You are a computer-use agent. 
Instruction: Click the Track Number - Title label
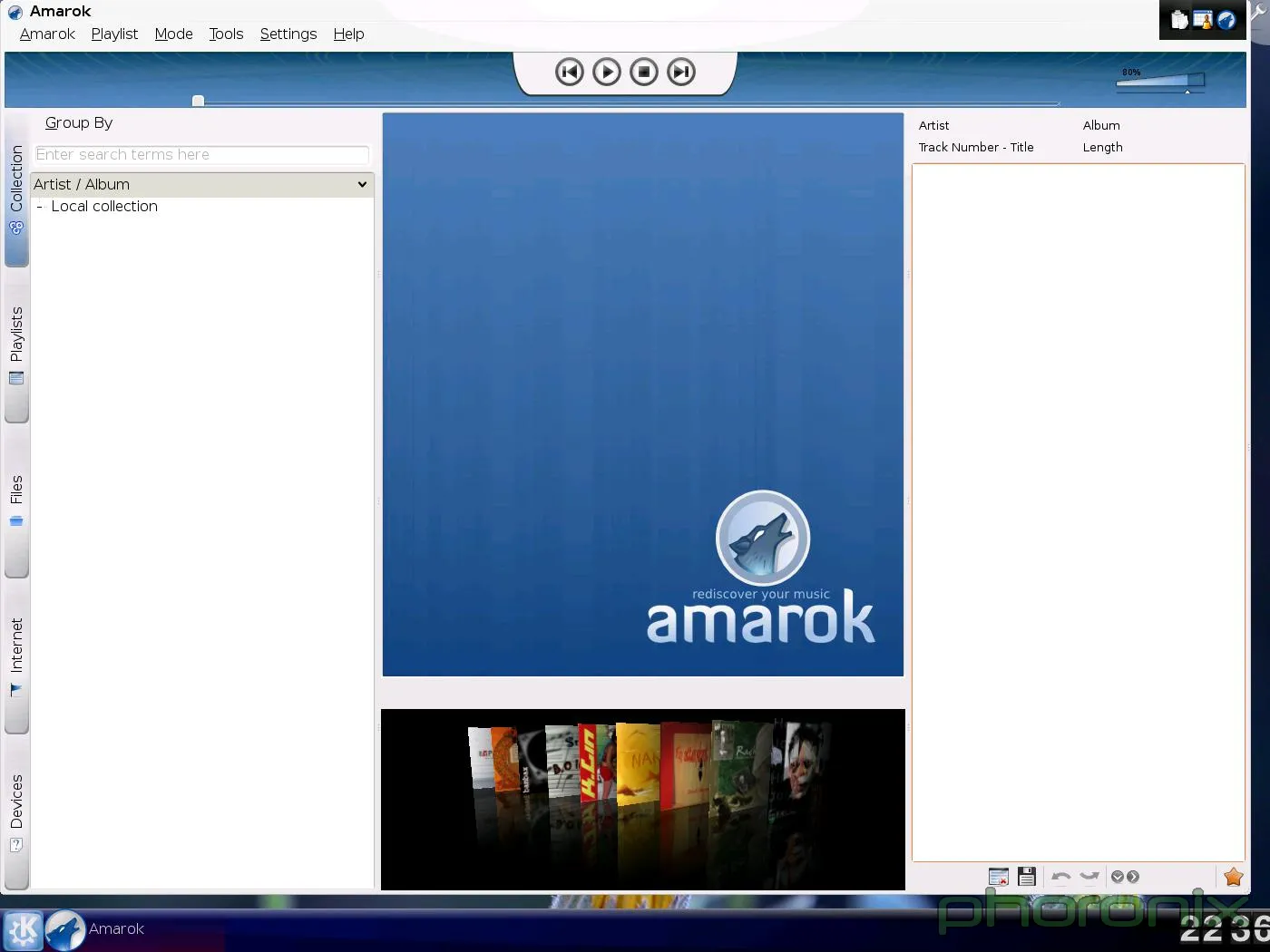pos(976,147)
